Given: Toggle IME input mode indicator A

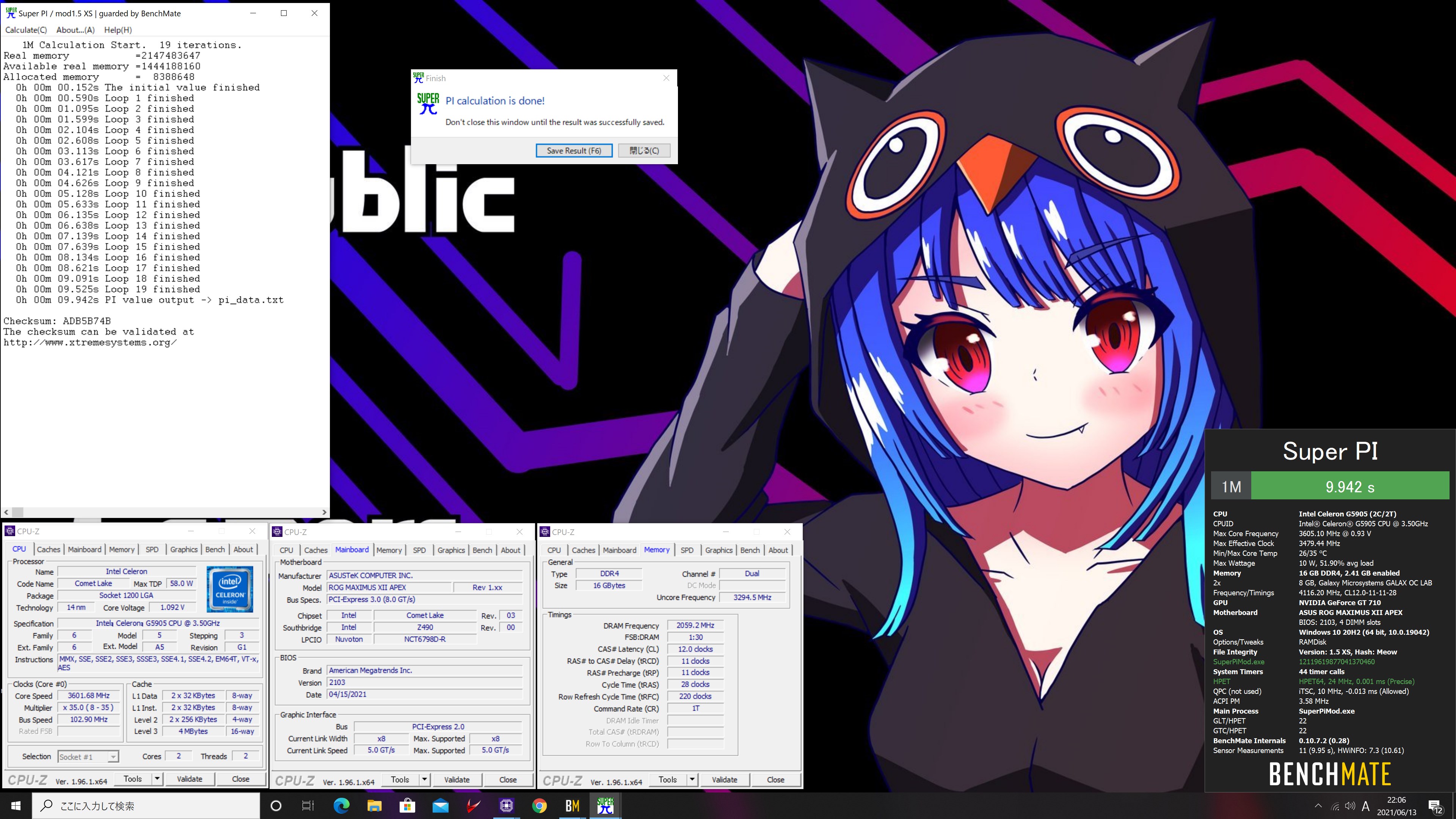Looking at the screenshot, I should [1366, 806].
